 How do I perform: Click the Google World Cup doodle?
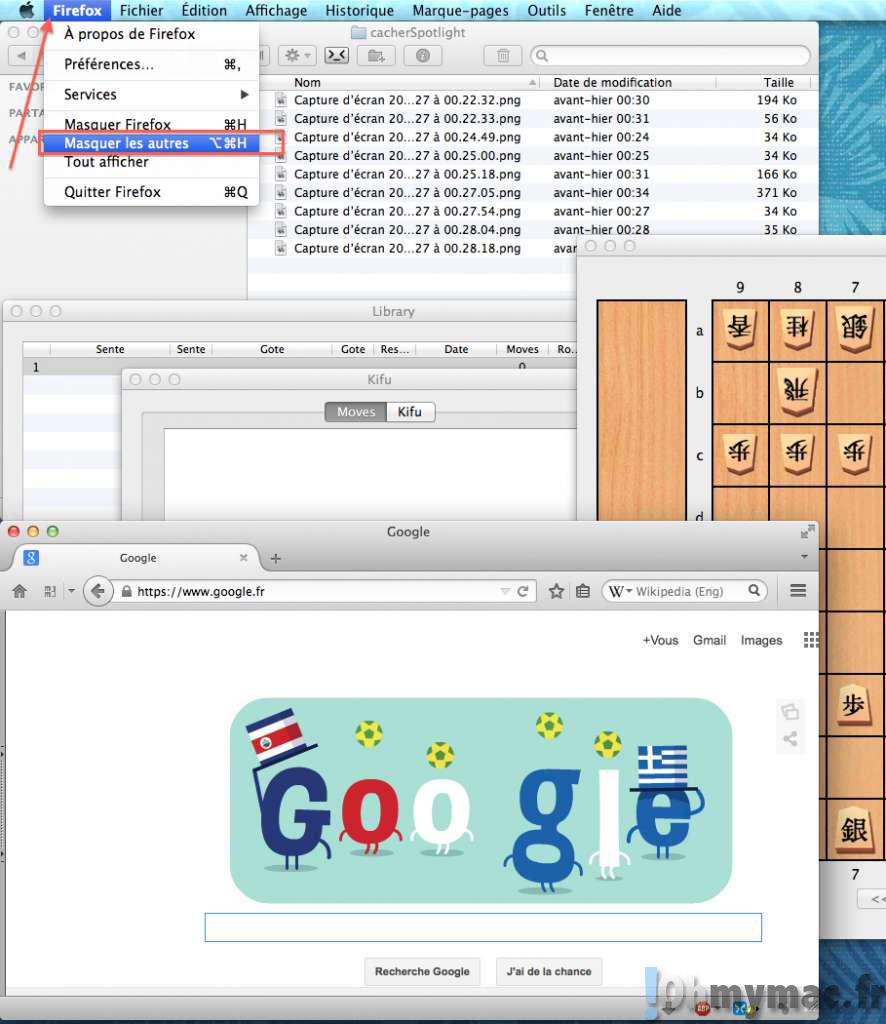481,801
